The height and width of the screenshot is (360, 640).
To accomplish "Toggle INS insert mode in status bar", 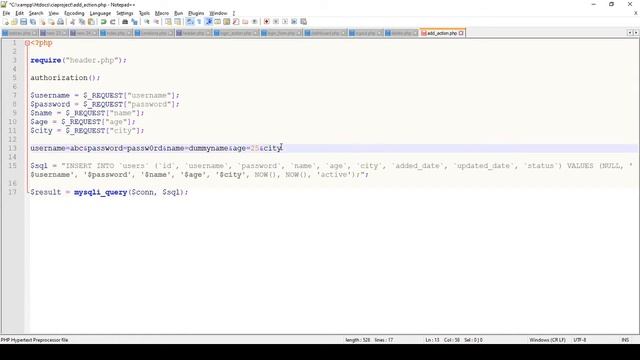I will [x=625, y=340].
